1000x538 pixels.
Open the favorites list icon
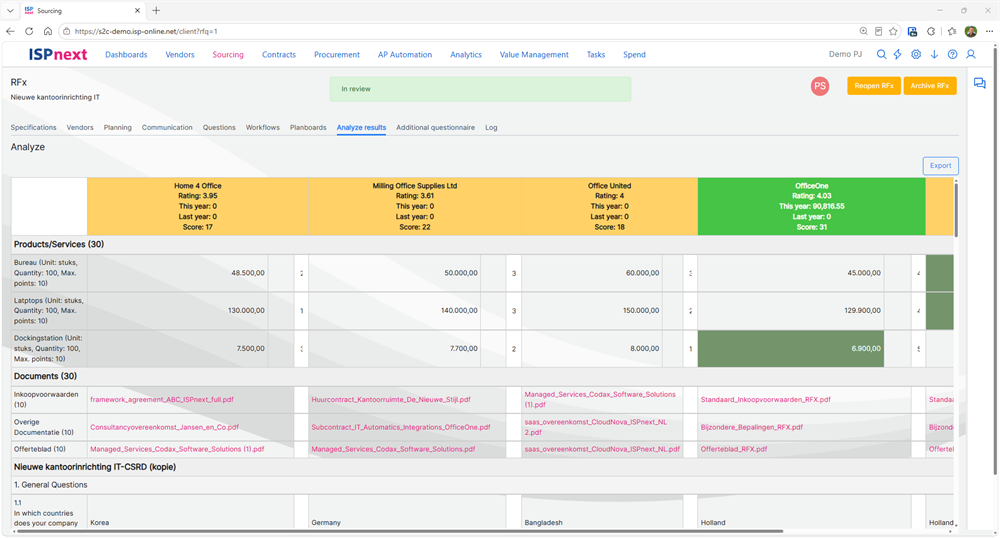[952, 31]
